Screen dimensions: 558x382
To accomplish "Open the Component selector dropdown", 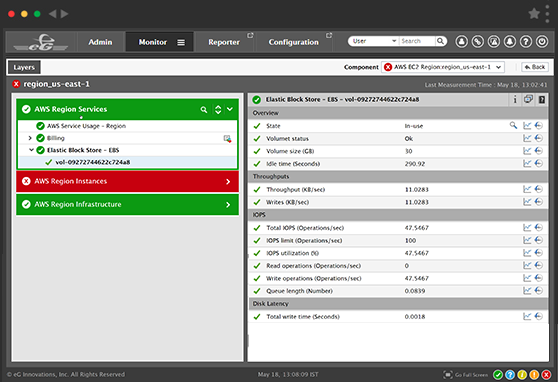I will pos(443,67).
